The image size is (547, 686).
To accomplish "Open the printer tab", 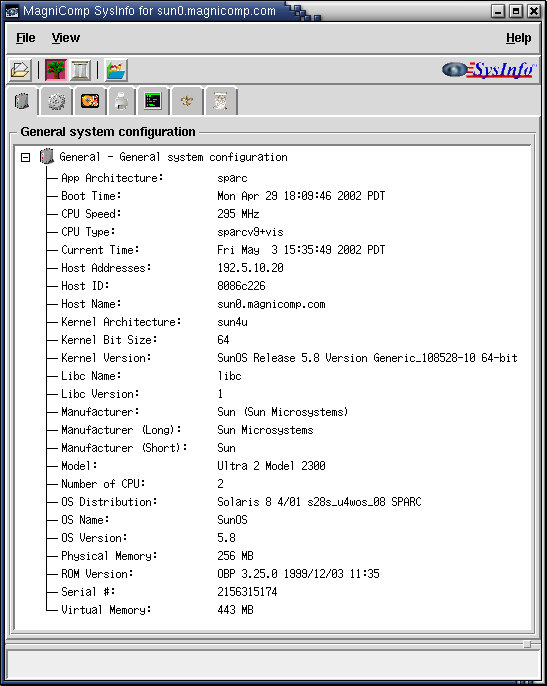I will [x=121, y=102].
